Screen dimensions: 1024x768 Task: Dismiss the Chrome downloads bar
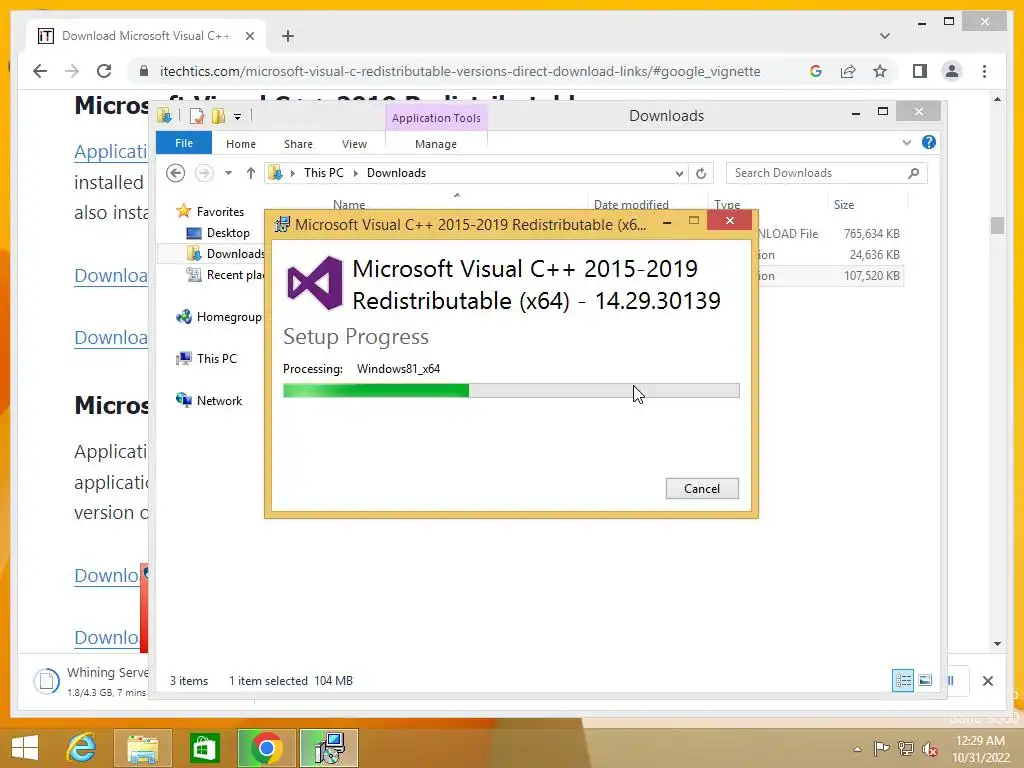click(x=988, y=681)
